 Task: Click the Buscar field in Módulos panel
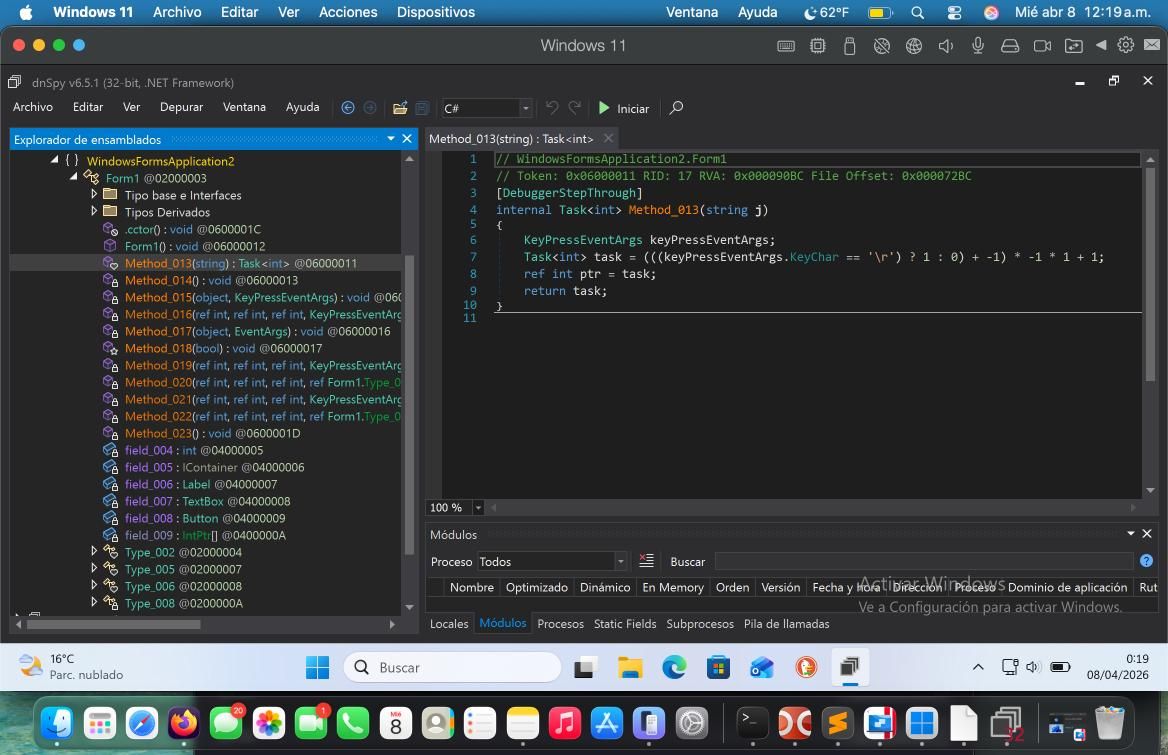(x=923, y=562)
